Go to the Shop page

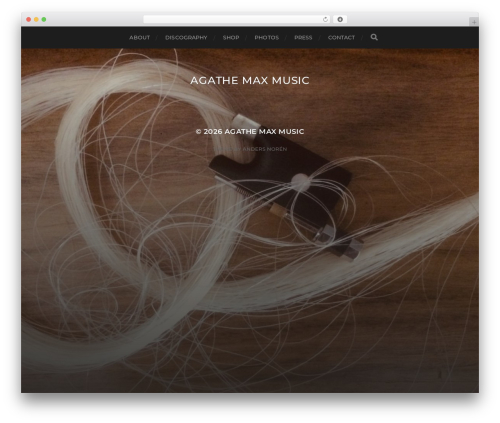(x=231, y=37)
